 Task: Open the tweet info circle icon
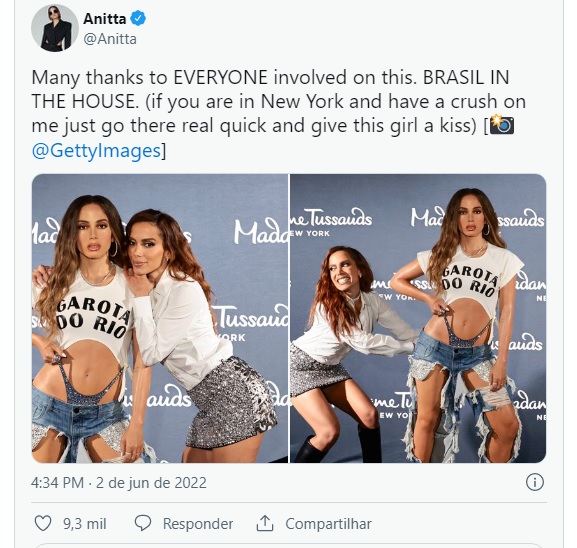pos(534,482)
